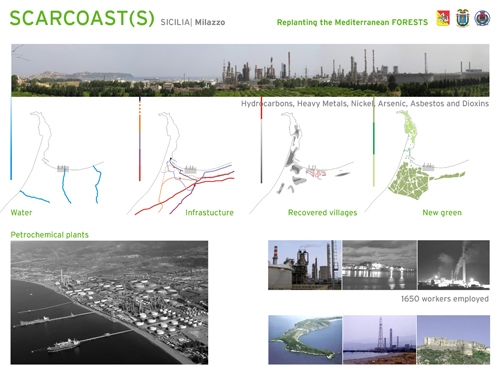Click the factory icon on the Infrastructure map
500x375 pixels.
[x=190, y=169]
